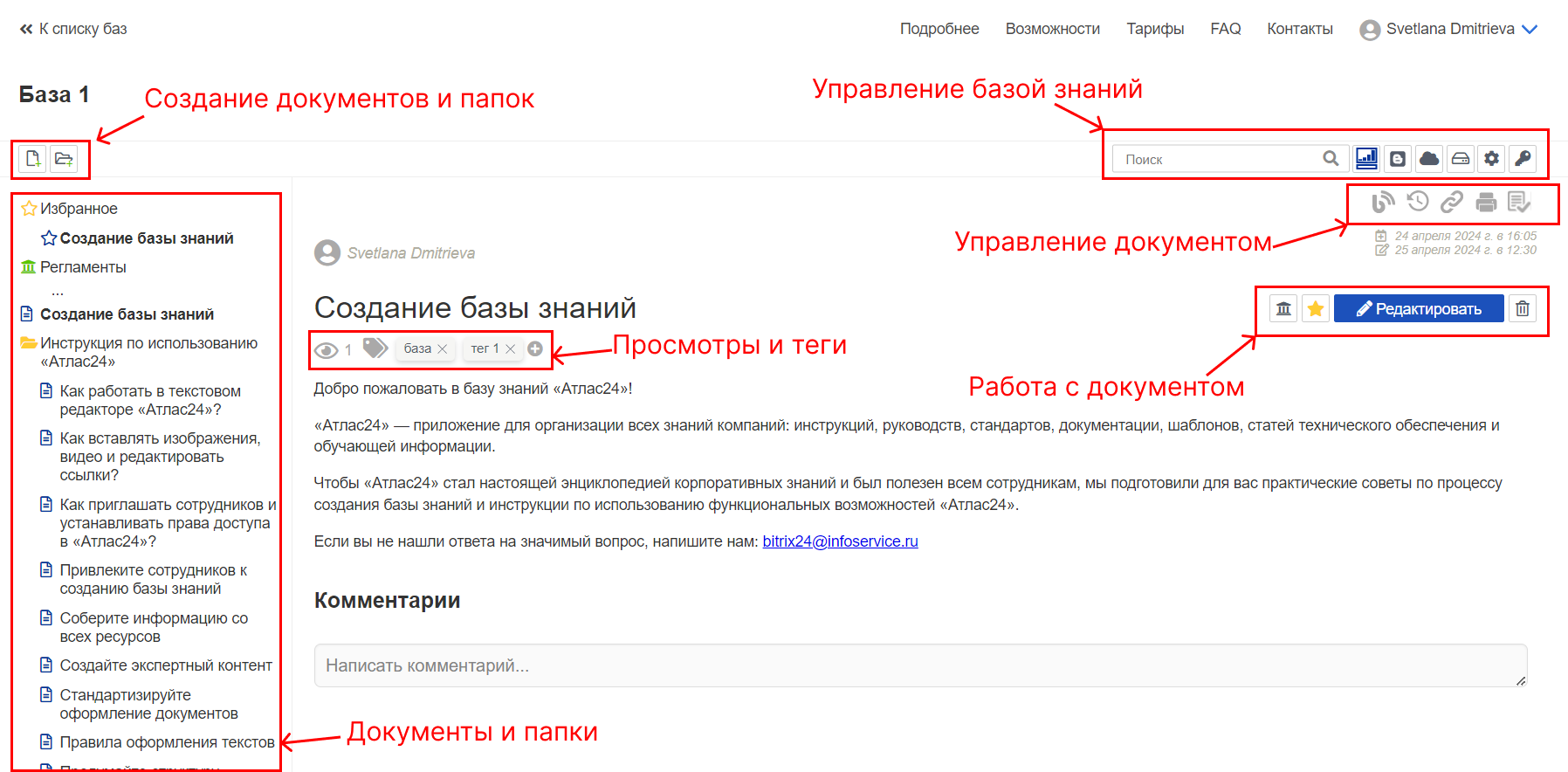Click the "Комментарии" heading
The width and height of the screenshot is (1568, 772).
pos(387,601)
